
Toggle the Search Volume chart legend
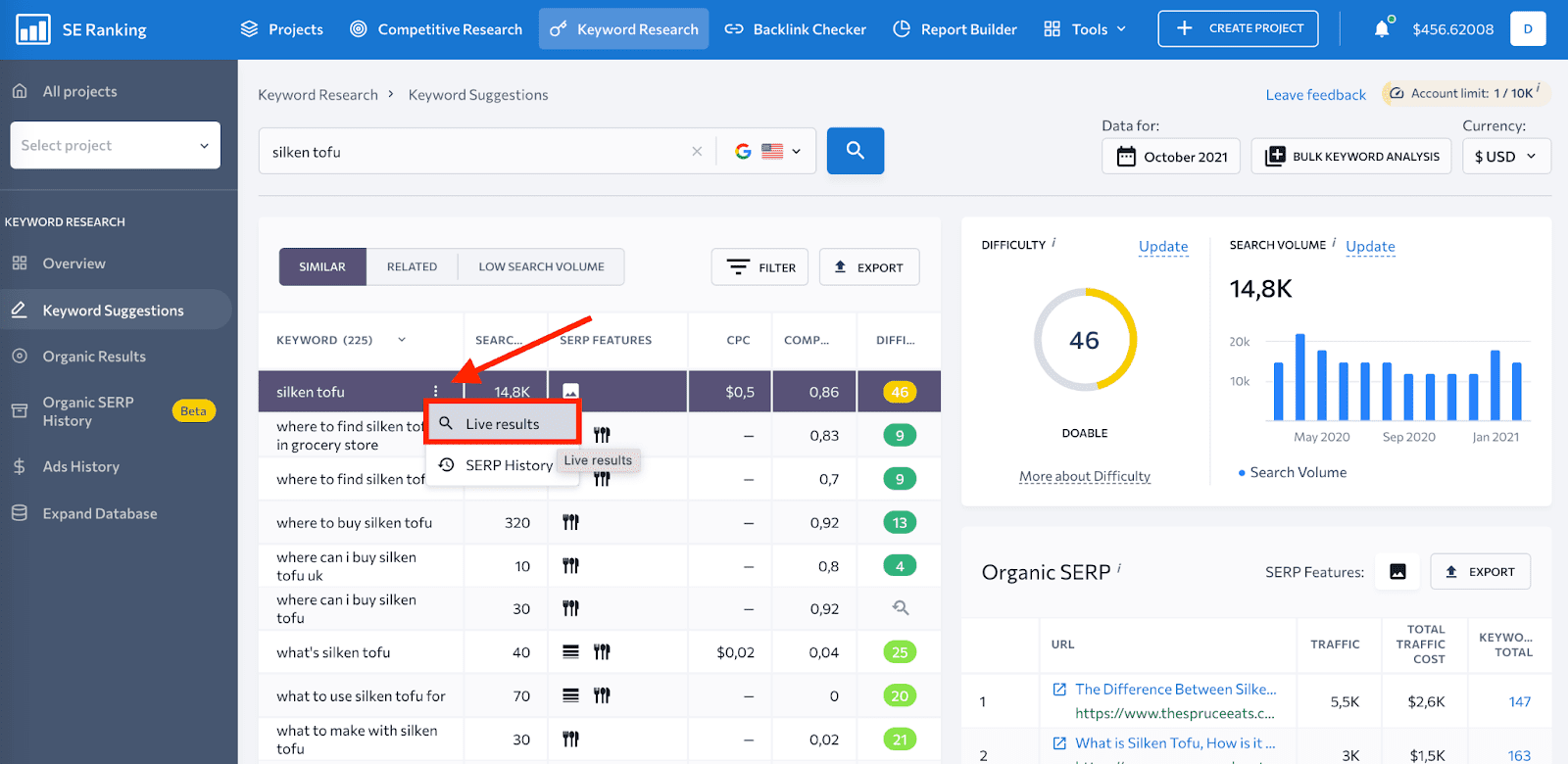click(1293, 472)
